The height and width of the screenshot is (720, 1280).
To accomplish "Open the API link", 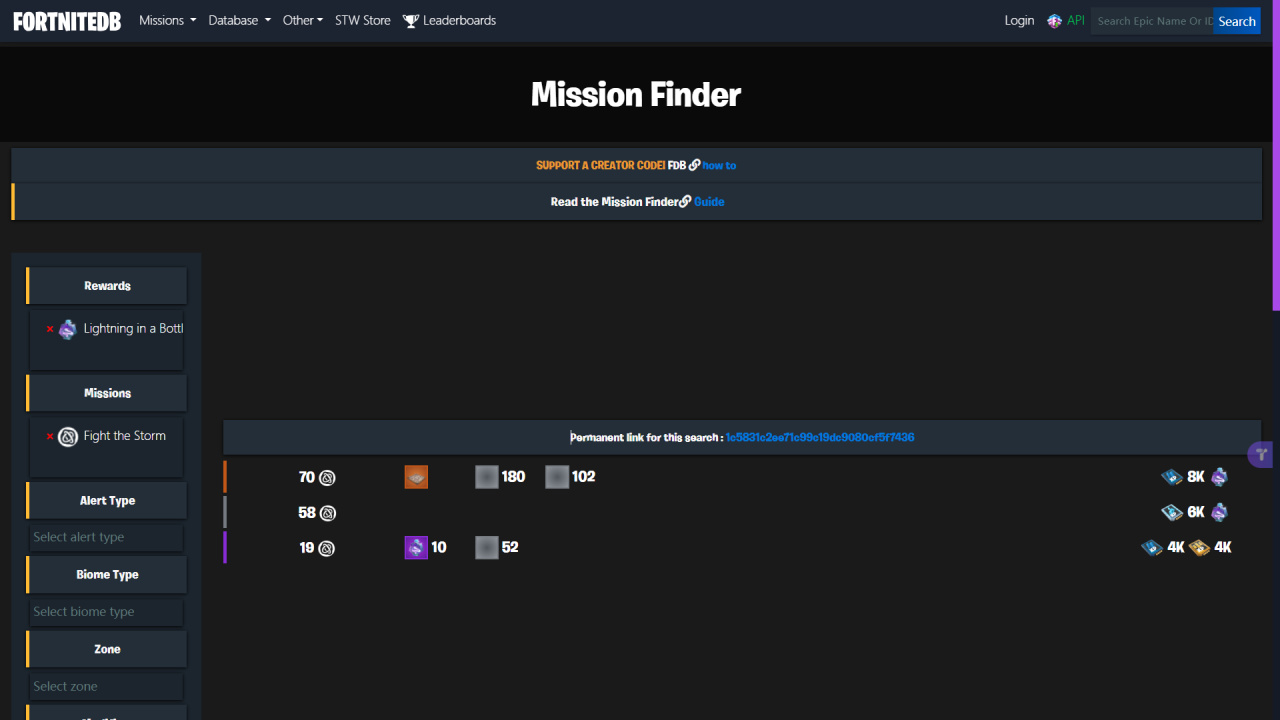I will point(1075,20).
